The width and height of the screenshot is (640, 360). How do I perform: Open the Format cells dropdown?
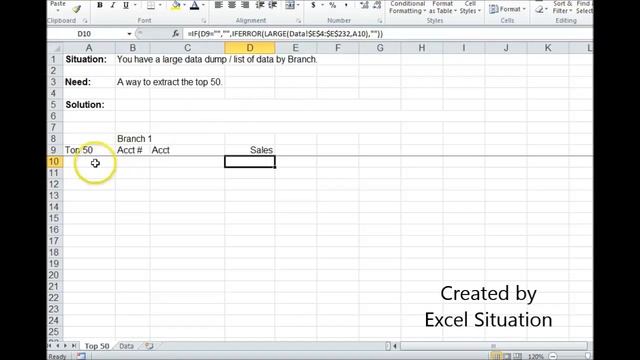click(507, 9)
